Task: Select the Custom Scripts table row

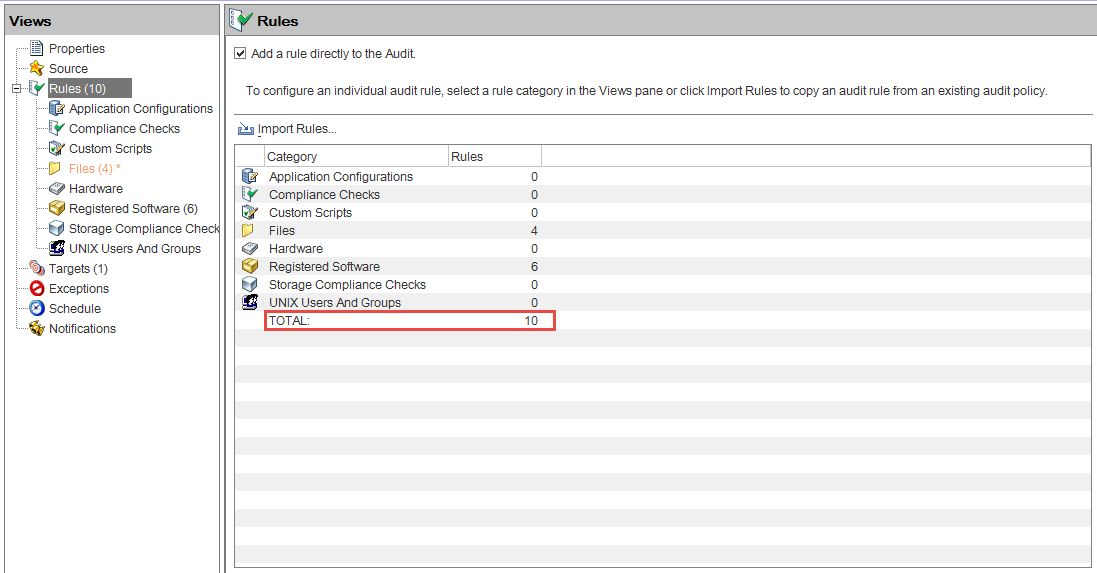Action: click(x=663, y=213)
